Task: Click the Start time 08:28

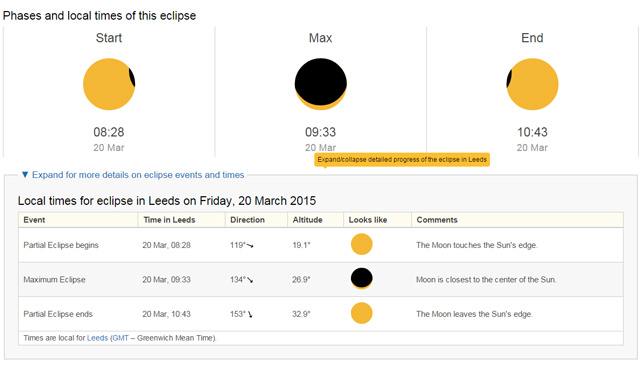Action: [109, 132]
